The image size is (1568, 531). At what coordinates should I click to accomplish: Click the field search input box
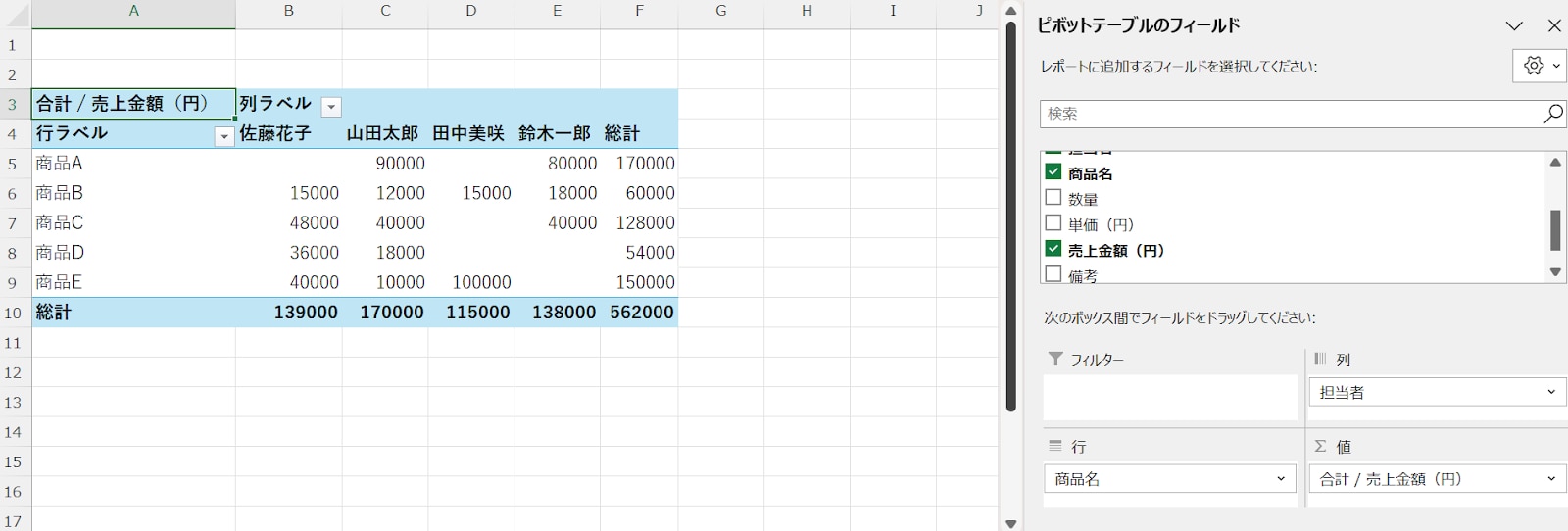[x=1291, y=114]
